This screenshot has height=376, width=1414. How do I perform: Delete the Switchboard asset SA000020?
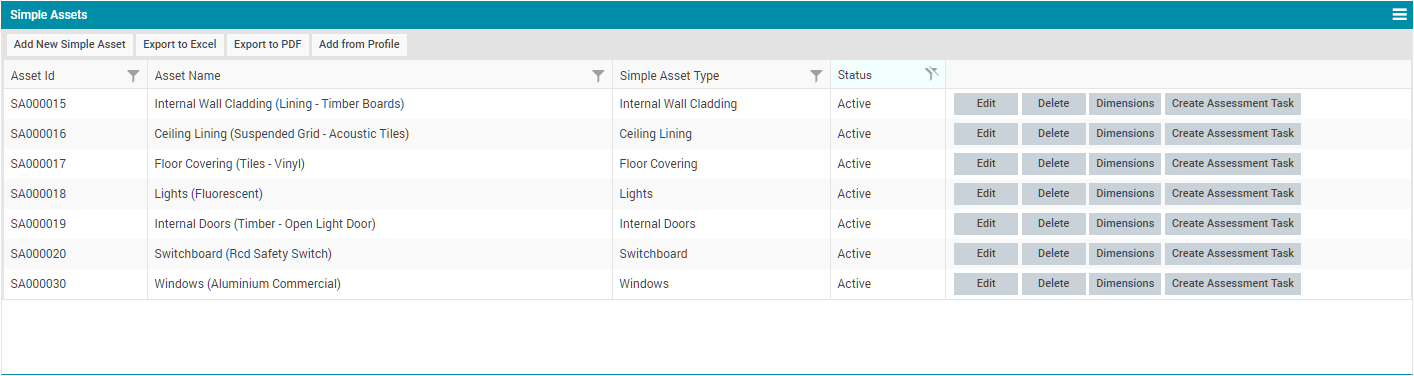point(1053,254)
